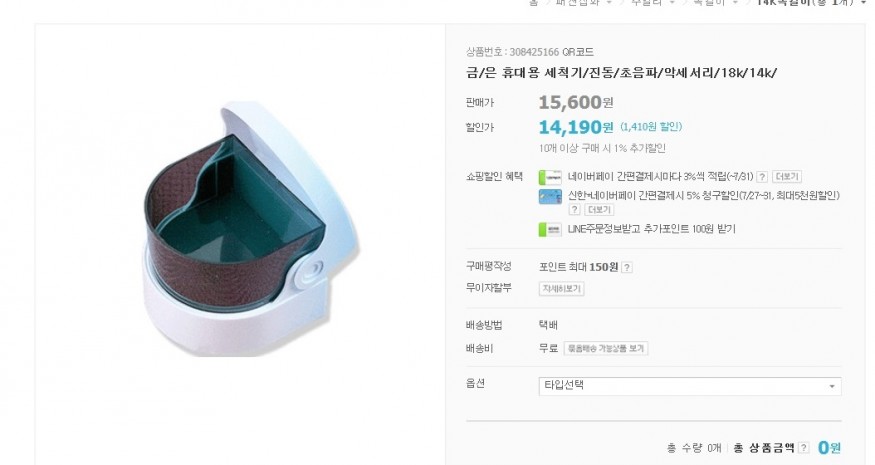
Task: Click LINE주문정보받고 추가포인트 100원 받기 link
Action: pos(651,229)
